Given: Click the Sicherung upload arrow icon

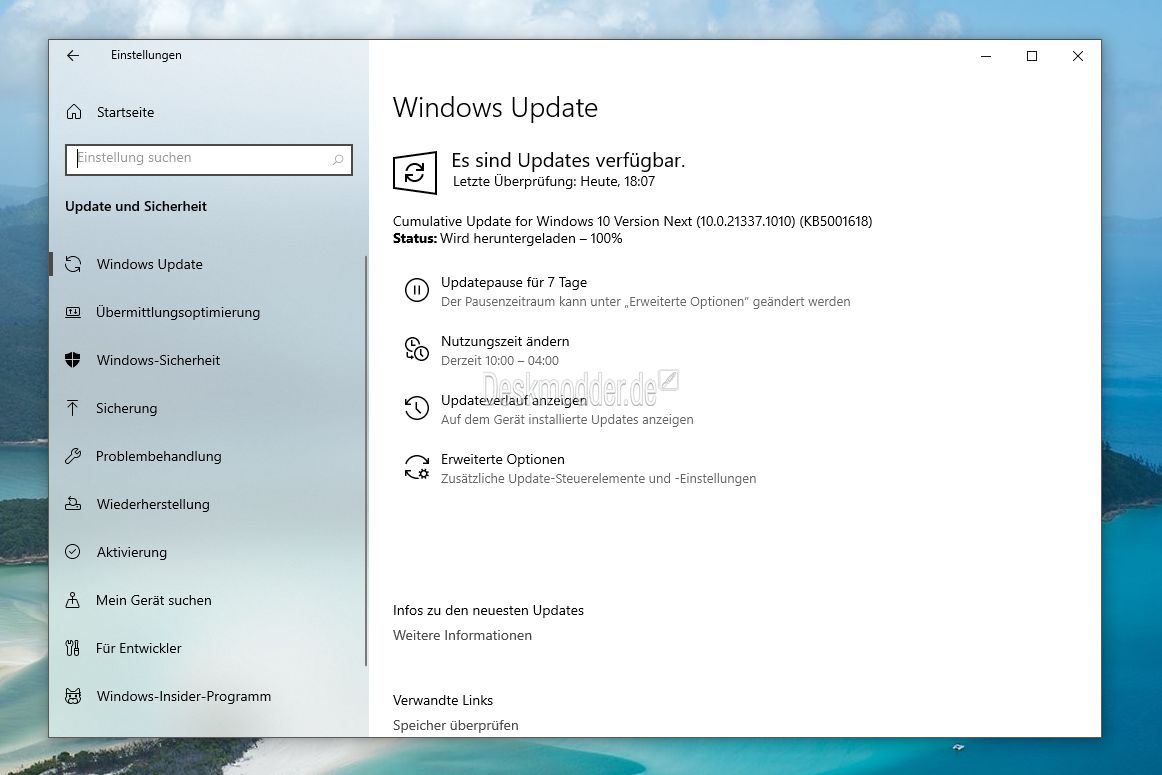Looking at the screenshot, I should [73, 408].
